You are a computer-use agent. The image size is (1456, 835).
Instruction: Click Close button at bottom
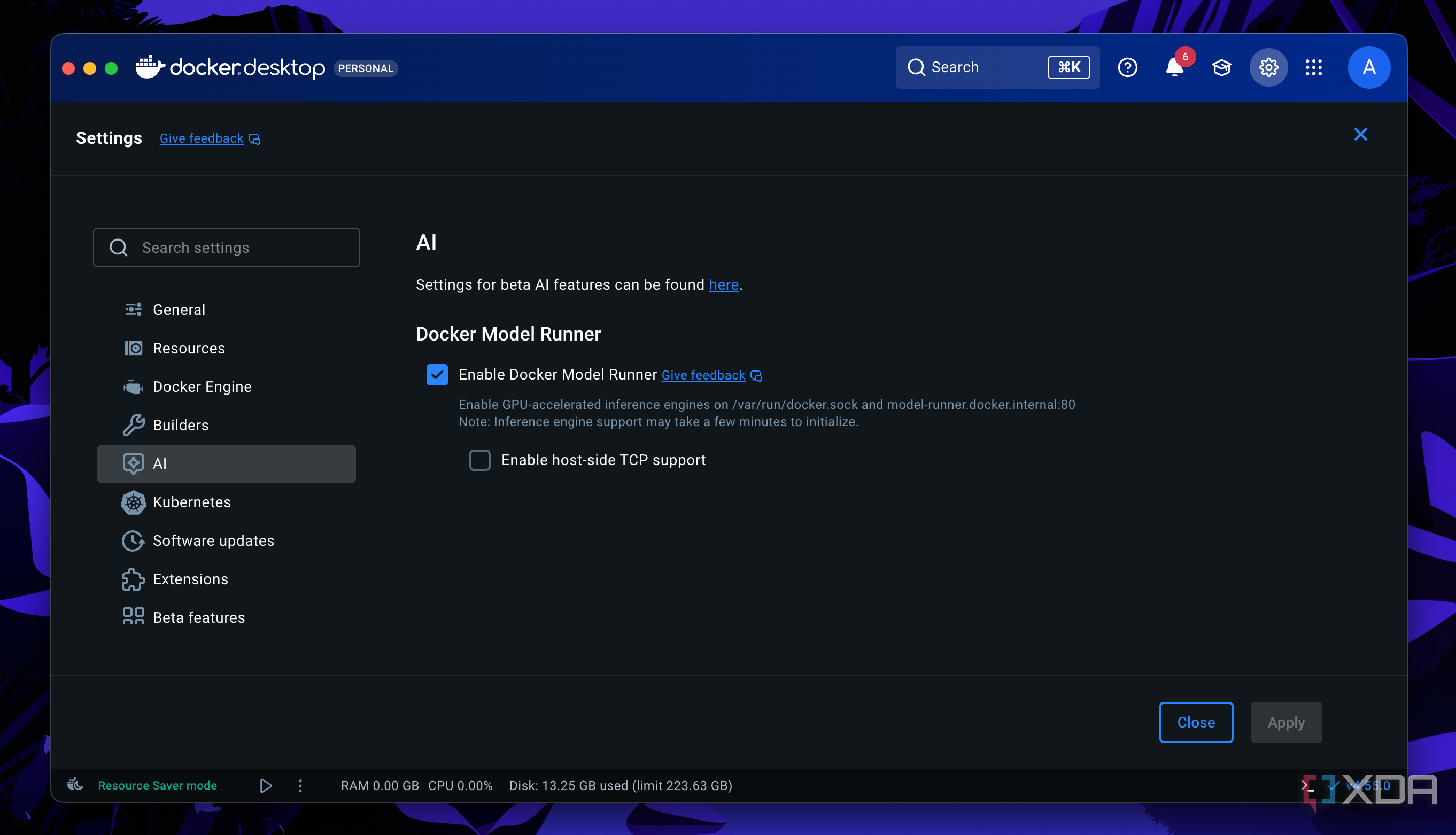coord(1196,723)
